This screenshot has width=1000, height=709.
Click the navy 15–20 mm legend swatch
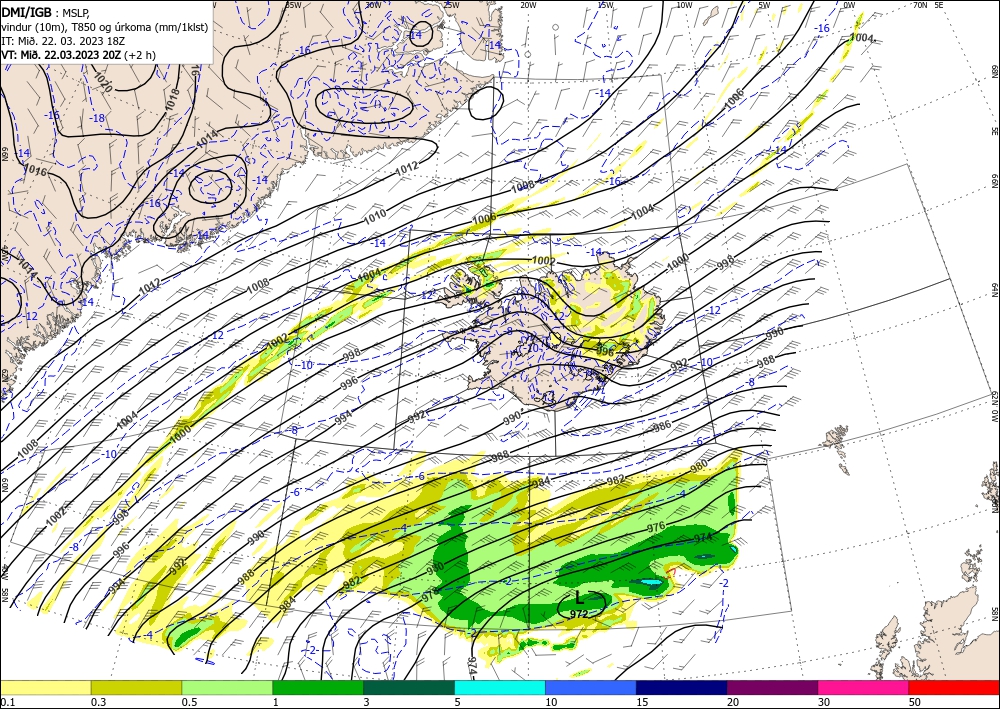pyautogui.click(x=682, y=687)
